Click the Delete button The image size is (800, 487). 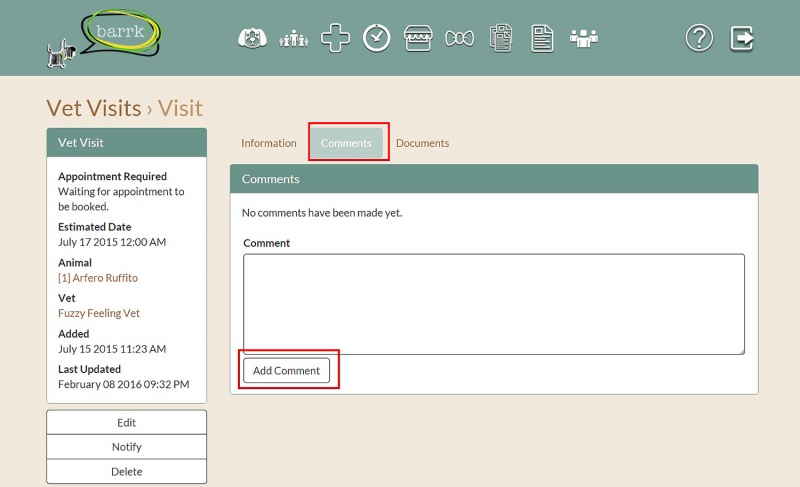(x=127, y=472)
